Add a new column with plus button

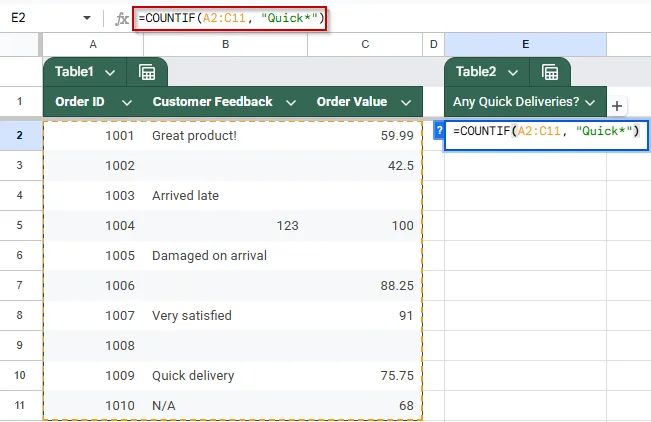pos(617,106)
